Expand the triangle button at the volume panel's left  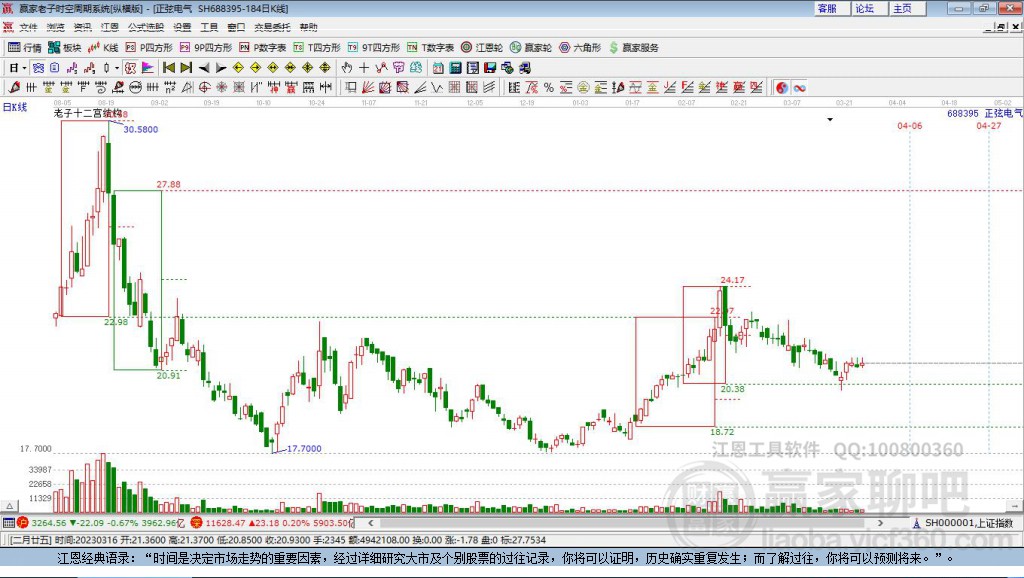pos(9,506)
